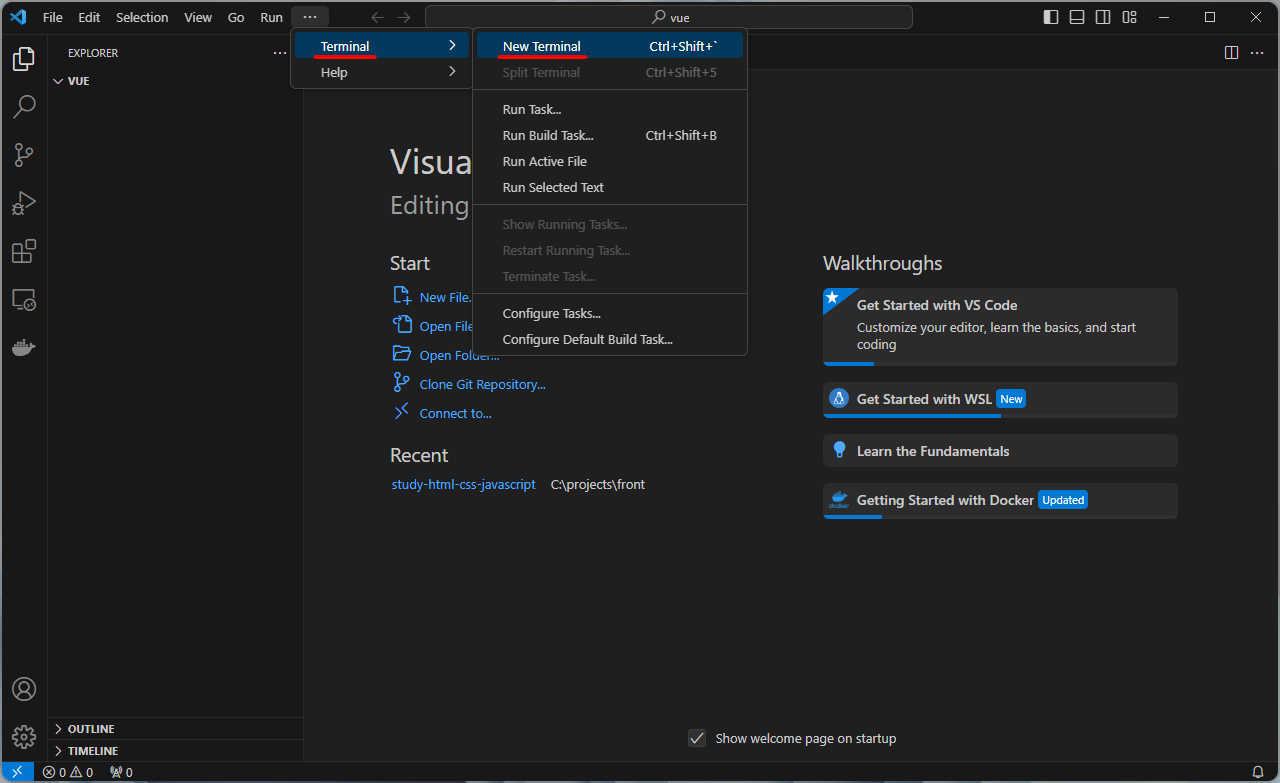Choose Configure Default Build Task... entry
This screenshot has height=783, width=1280.
[610, 339]
